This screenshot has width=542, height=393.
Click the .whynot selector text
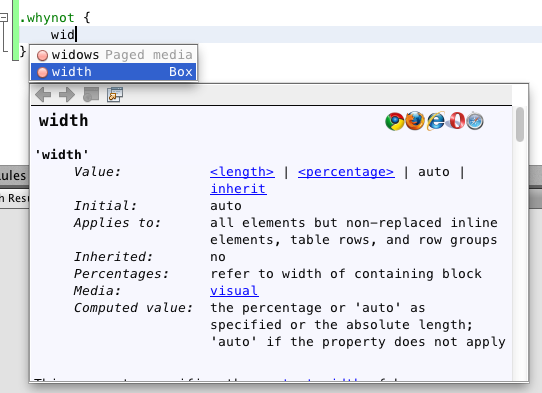click(47, 18)
